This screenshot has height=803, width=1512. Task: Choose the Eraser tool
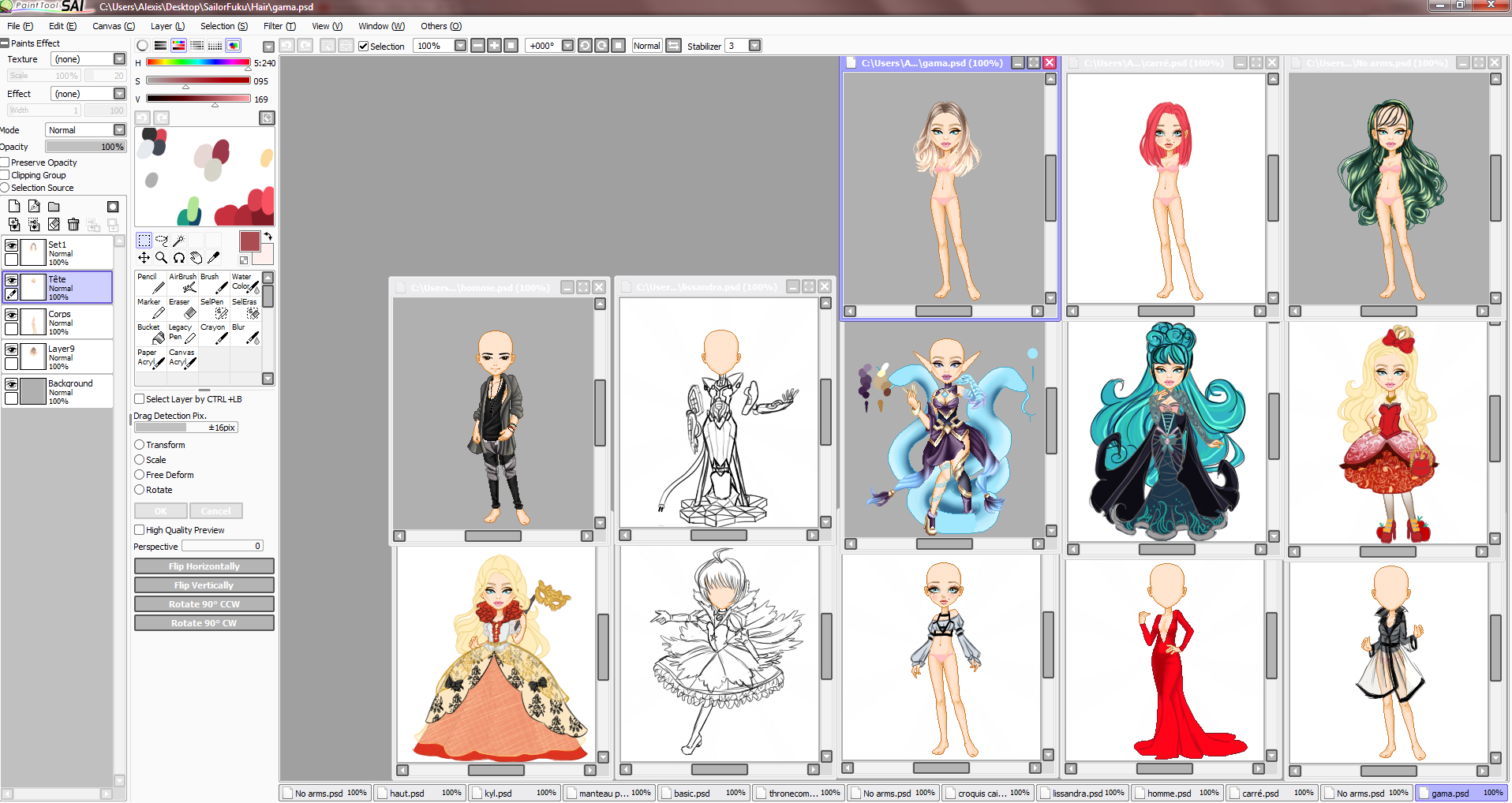182,308
